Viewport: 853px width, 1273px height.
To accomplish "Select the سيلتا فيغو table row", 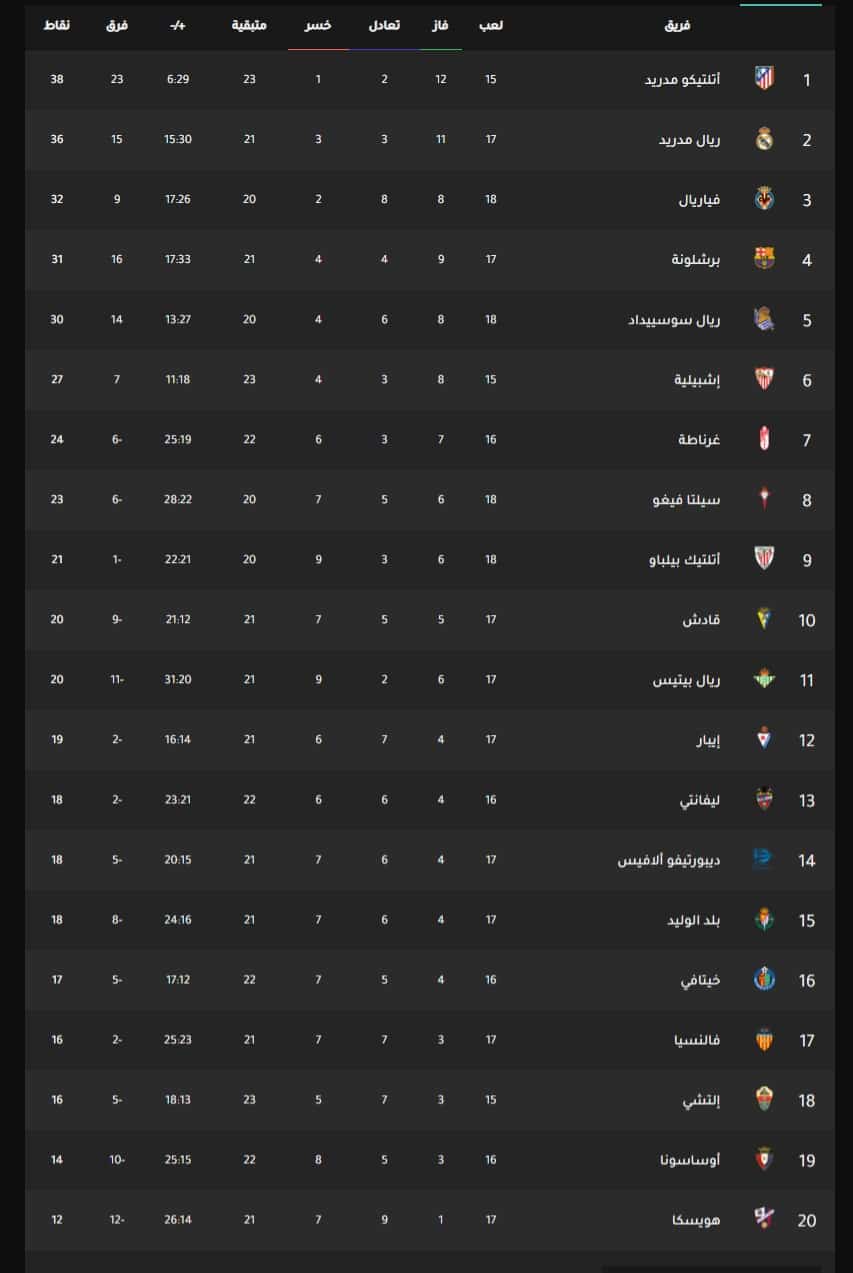I will (x=430, y=500).
